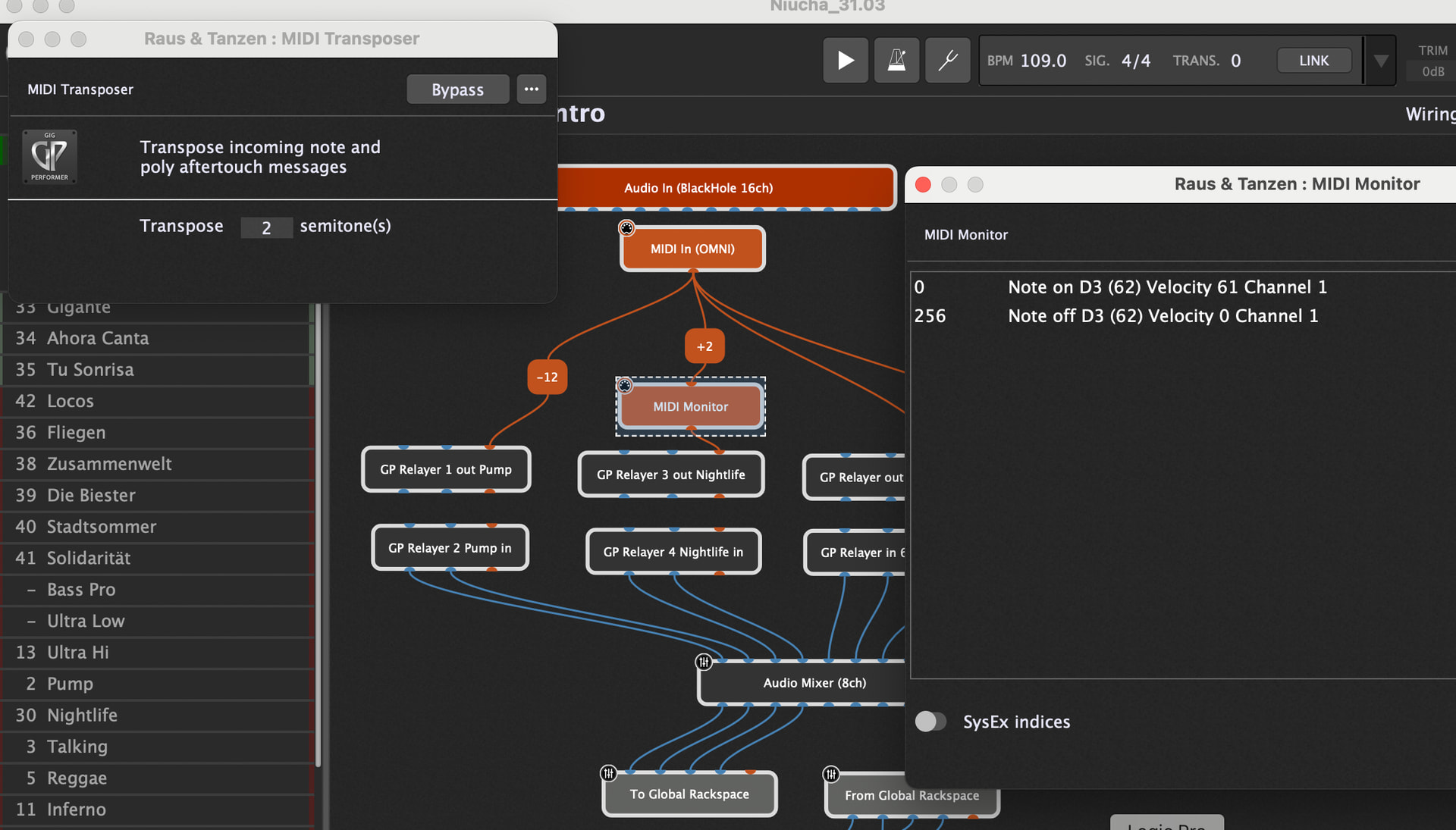Enable the SysEx indices switch
The width and height of the screenshot is (1456, 830).
tap(930, 722)
